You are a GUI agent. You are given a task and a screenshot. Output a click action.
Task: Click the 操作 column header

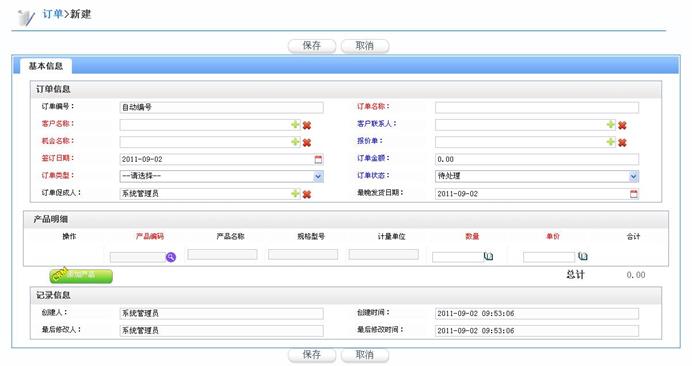pyautogui.click(x=69, y=237)
